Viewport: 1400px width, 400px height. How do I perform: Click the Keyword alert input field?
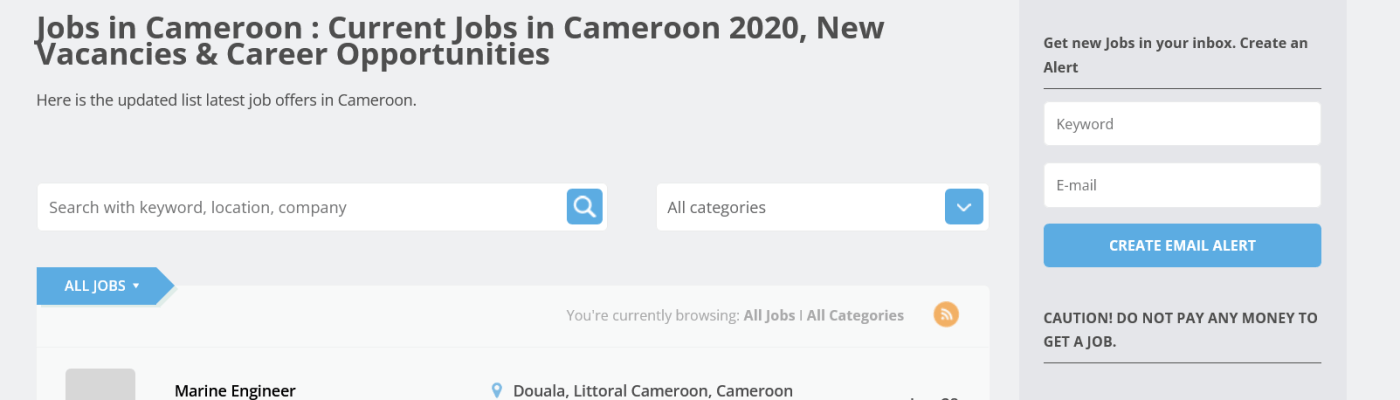(1182, 124)
